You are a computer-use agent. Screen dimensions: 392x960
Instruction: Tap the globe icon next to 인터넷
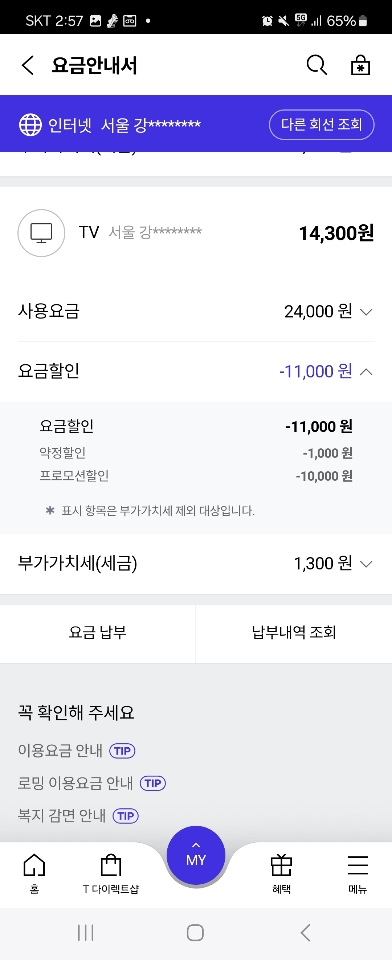pyautogui.click(x=30, y=125)
